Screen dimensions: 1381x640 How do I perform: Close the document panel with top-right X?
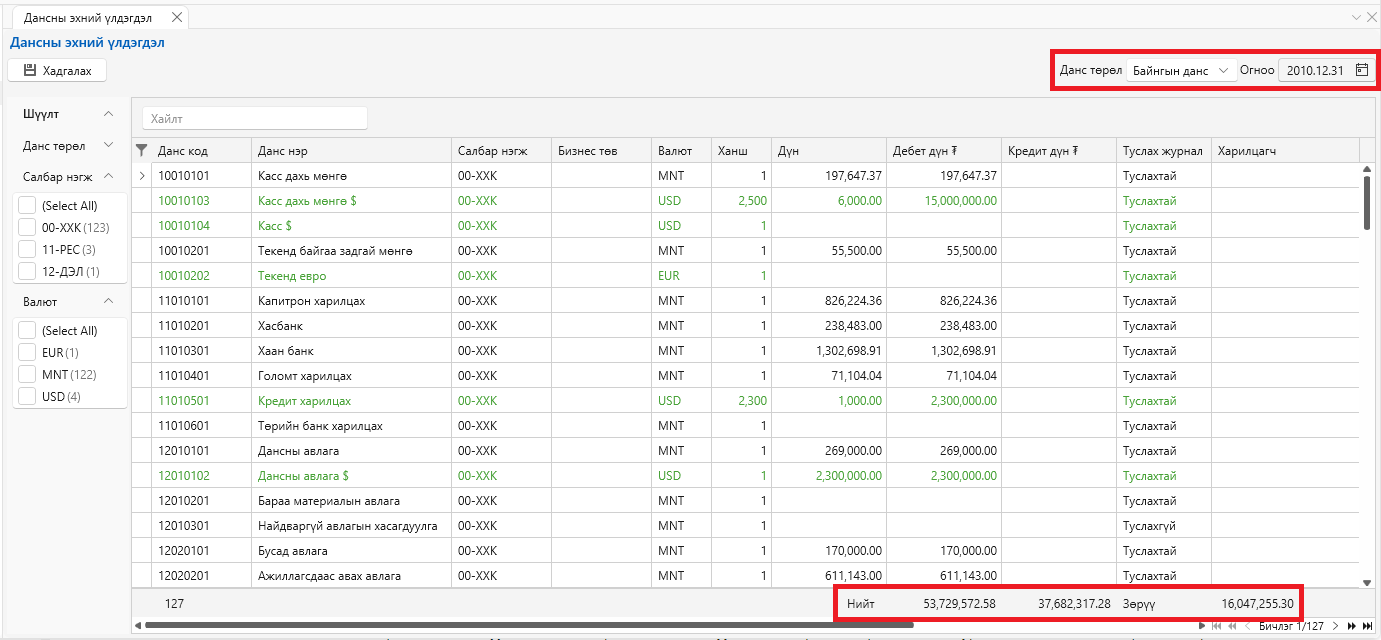[x=1372, y=17]
